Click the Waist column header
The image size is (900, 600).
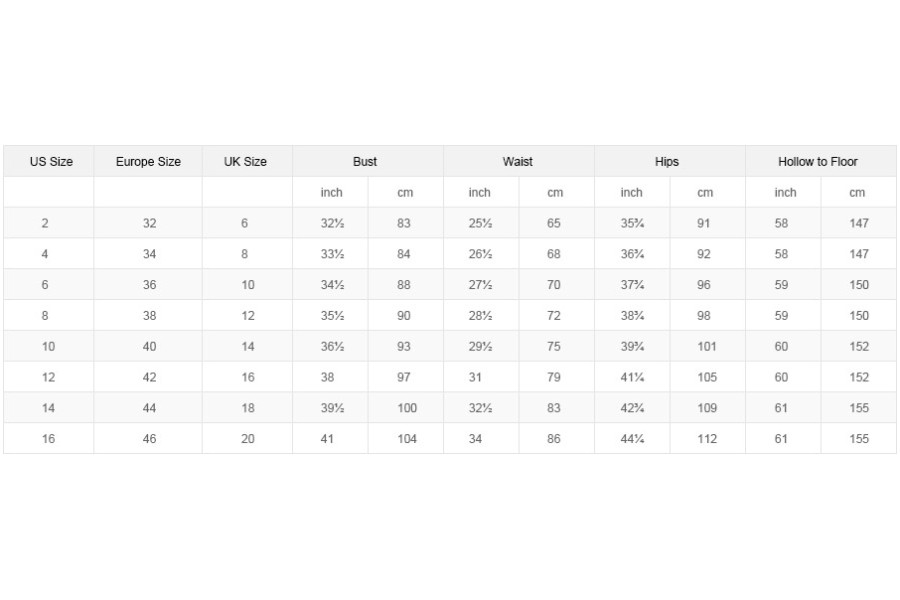[x=518, y=161]
